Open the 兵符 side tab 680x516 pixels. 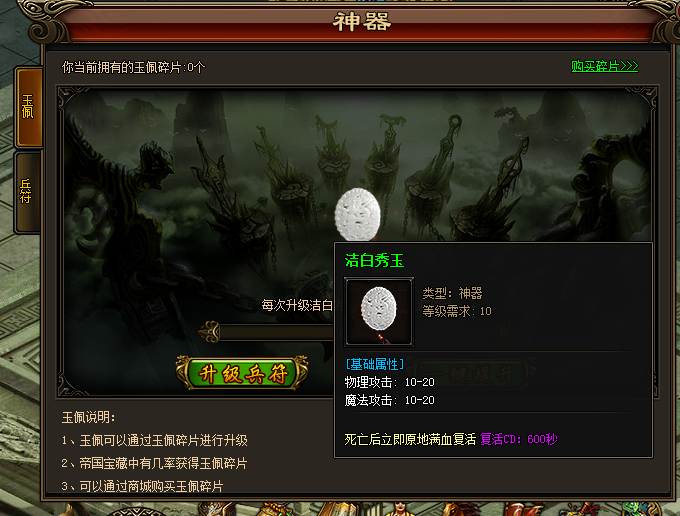(28, 192)
